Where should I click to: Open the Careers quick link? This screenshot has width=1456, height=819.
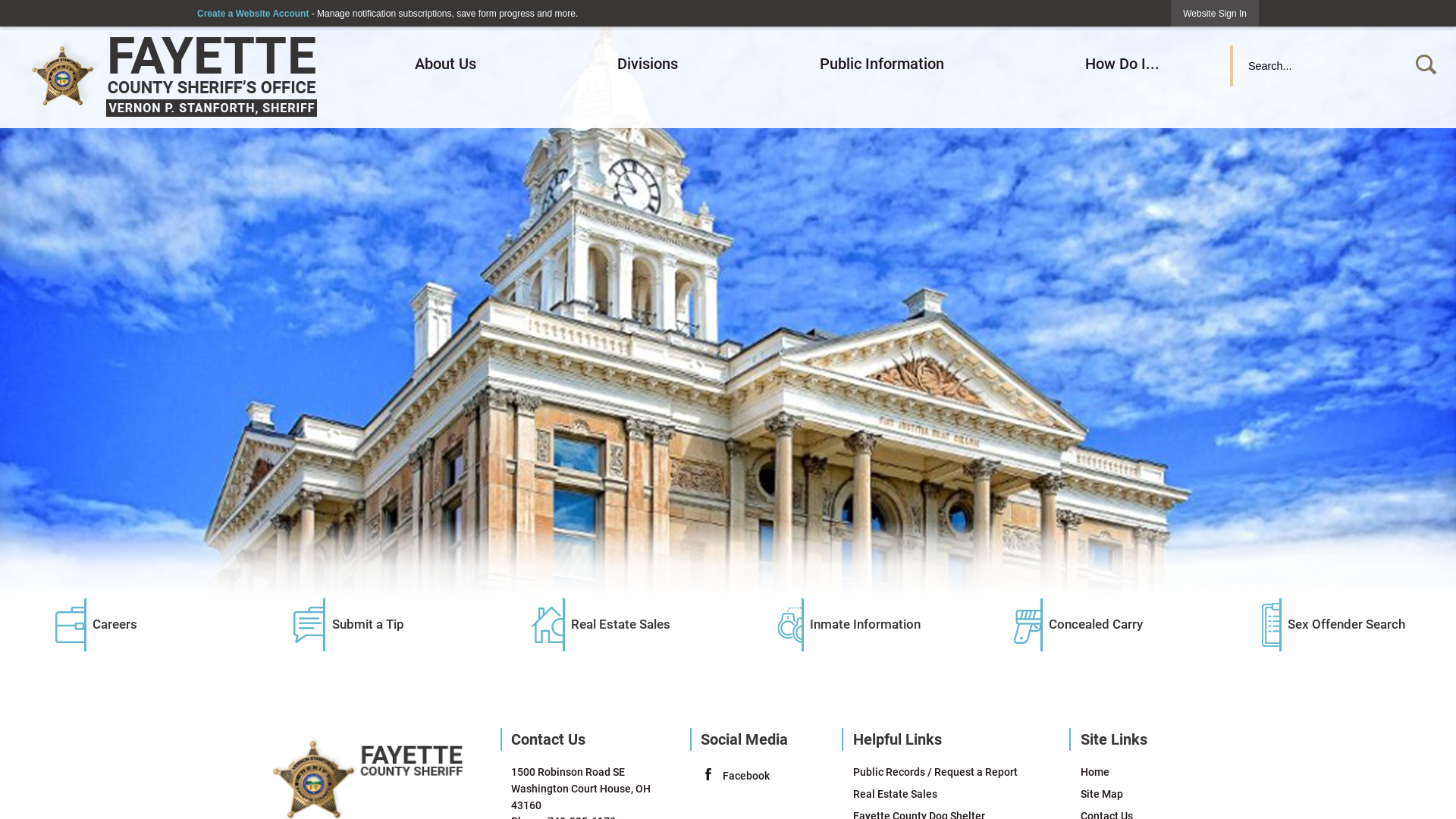(x=115, y=624)
